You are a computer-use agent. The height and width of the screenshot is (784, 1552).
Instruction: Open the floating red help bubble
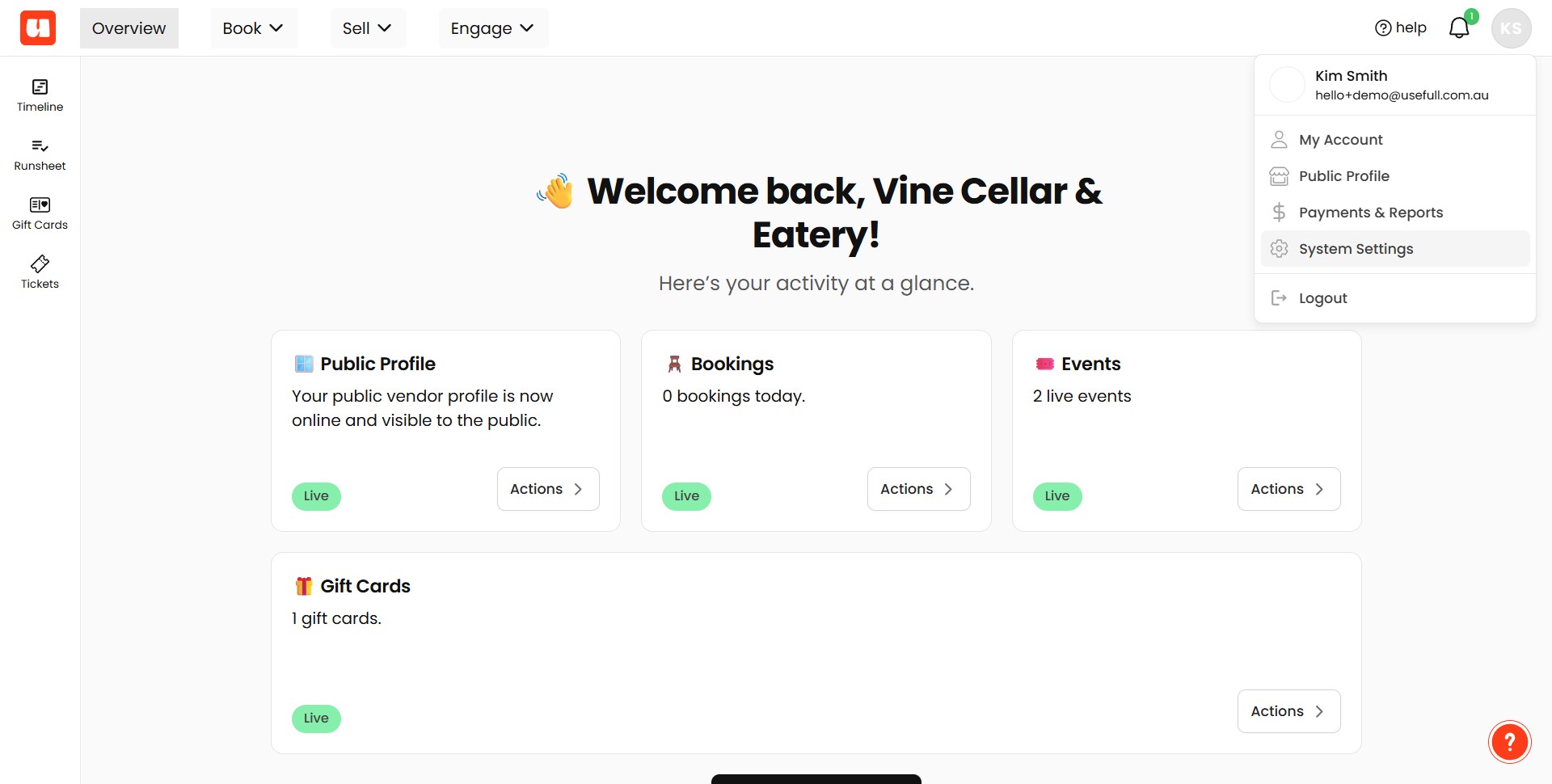(x=1509, y=741)
